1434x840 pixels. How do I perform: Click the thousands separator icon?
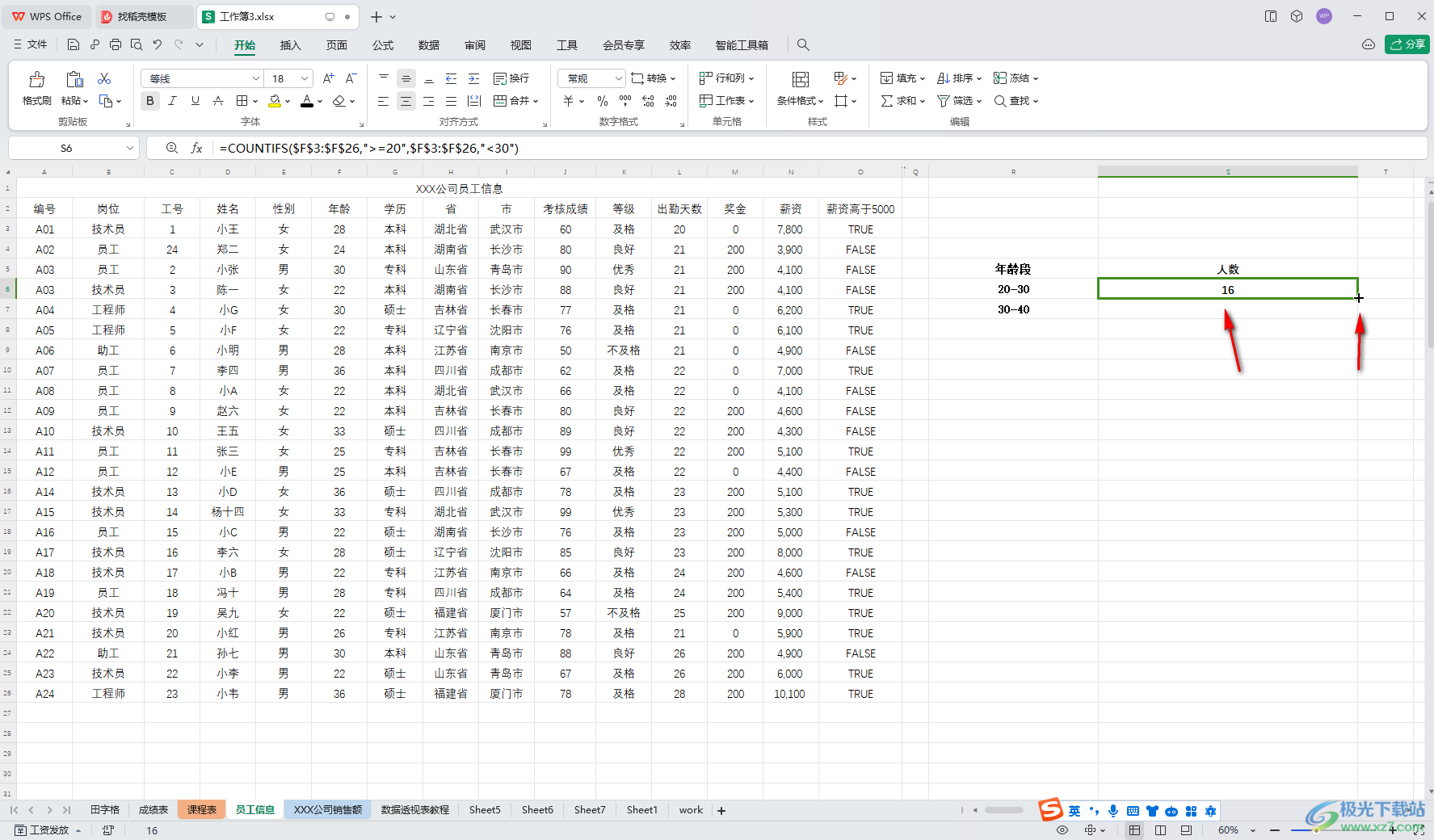pyautogui.click(x=625, y=101)
